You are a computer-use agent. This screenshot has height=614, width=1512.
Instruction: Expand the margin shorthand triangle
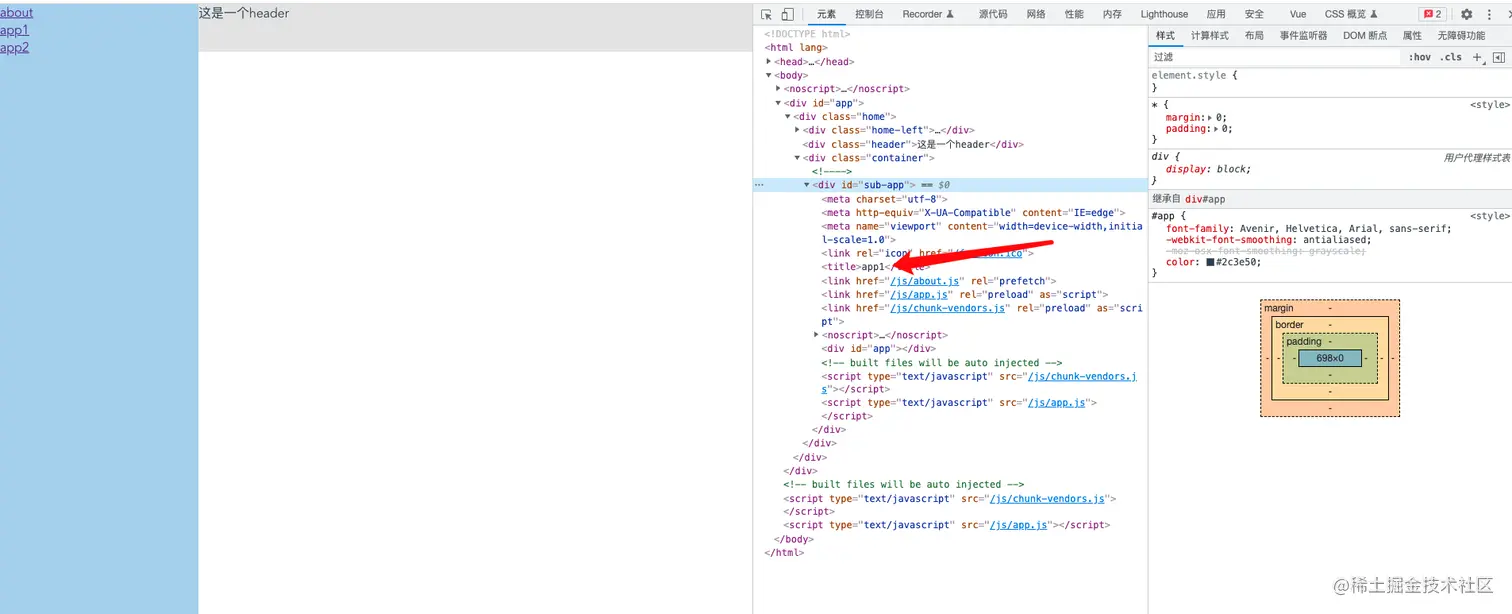[1211, 118]
